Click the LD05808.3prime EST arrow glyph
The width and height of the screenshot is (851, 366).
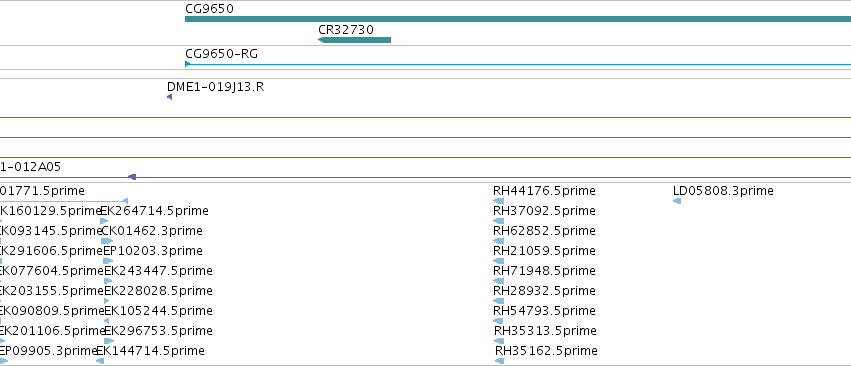click(677, 201)
